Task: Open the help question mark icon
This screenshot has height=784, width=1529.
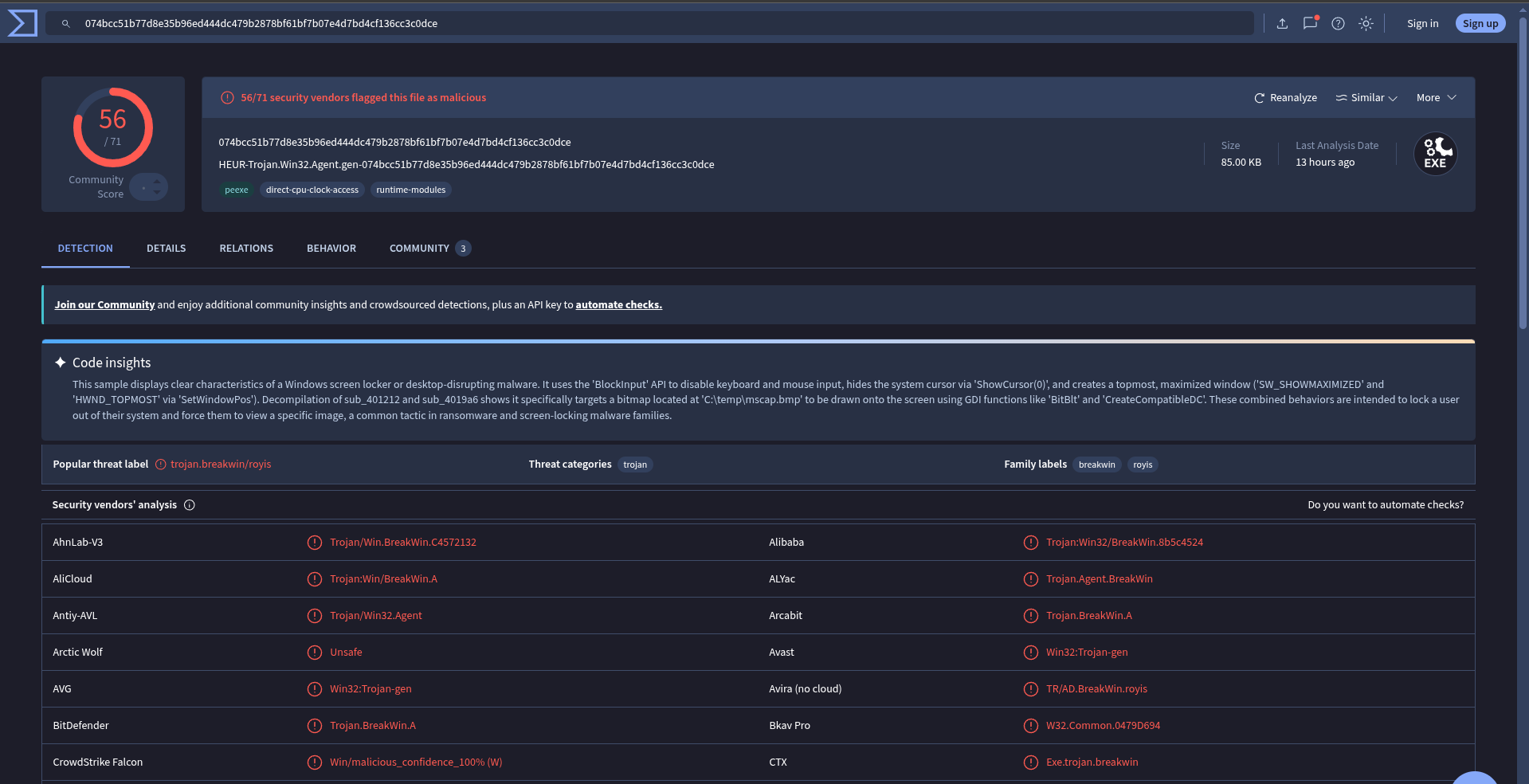Action: [1338, 24]
